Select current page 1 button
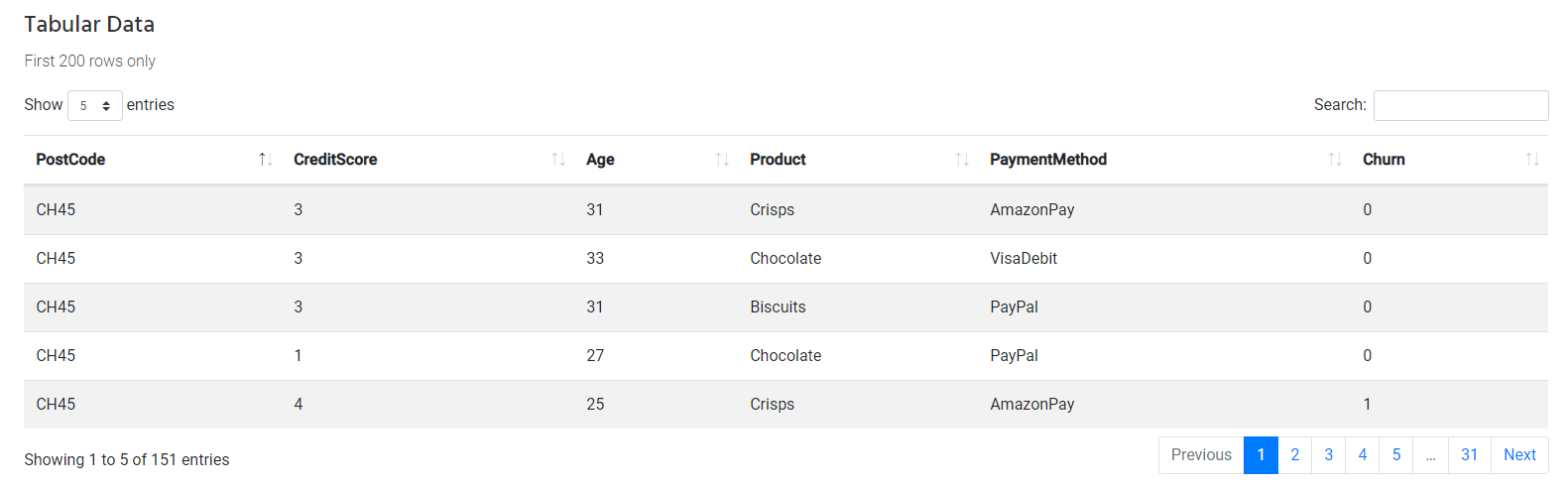This screenshot has width=1568, height=490. tap(1261, 455)
